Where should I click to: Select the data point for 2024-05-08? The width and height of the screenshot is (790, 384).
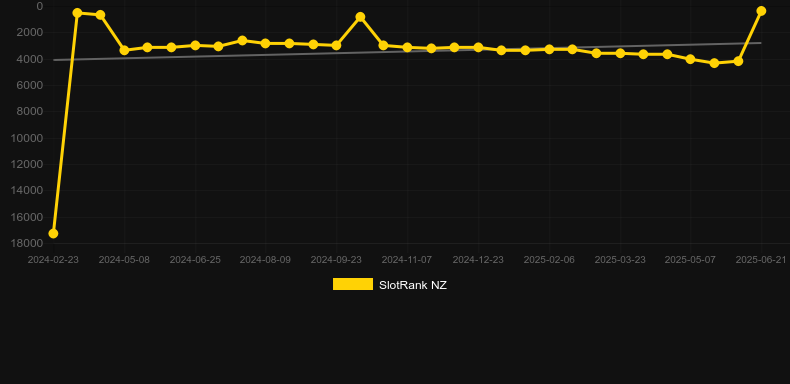tap(124, 50)
